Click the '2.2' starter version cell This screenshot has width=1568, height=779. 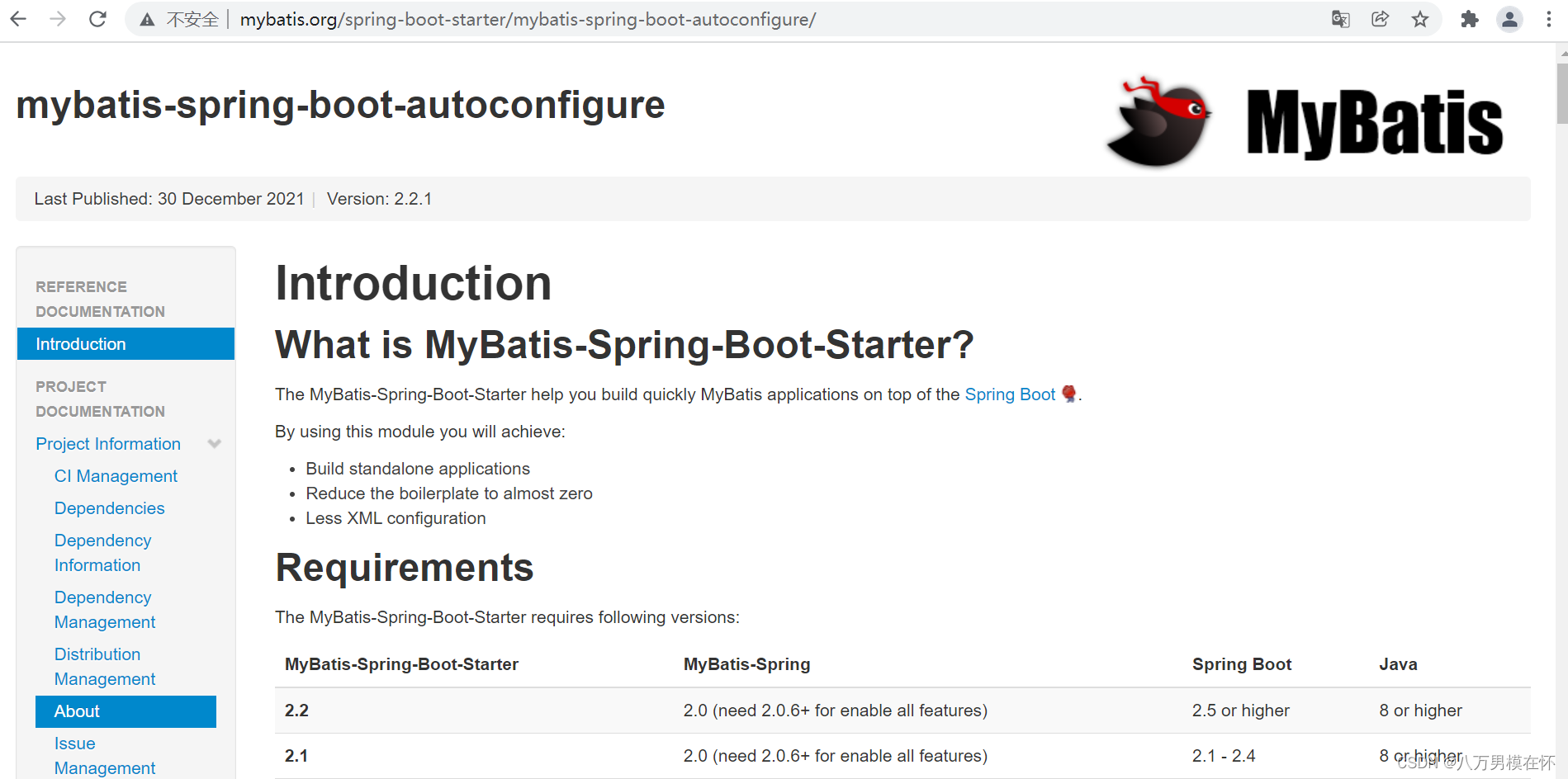tap(296, 711)
